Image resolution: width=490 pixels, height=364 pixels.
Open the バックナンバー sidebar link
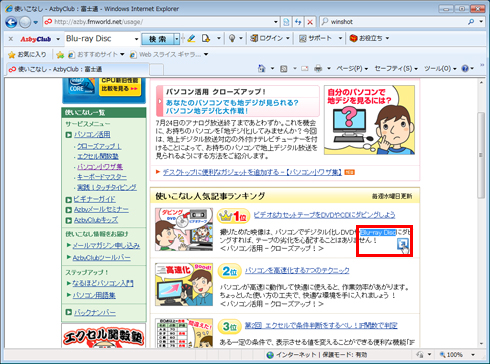(95, 313)
